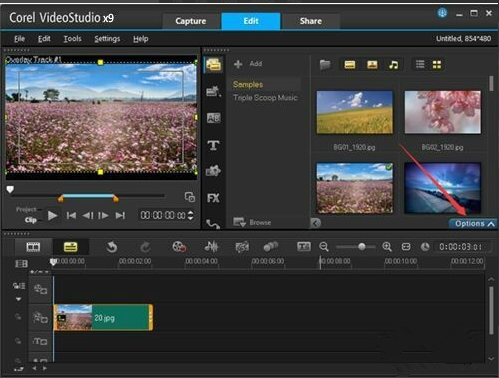Image resolution: width=499 pixels, height=378 pixels.
Task: Select the Transition library icon (AB)
Action: (x=213, y=118)
